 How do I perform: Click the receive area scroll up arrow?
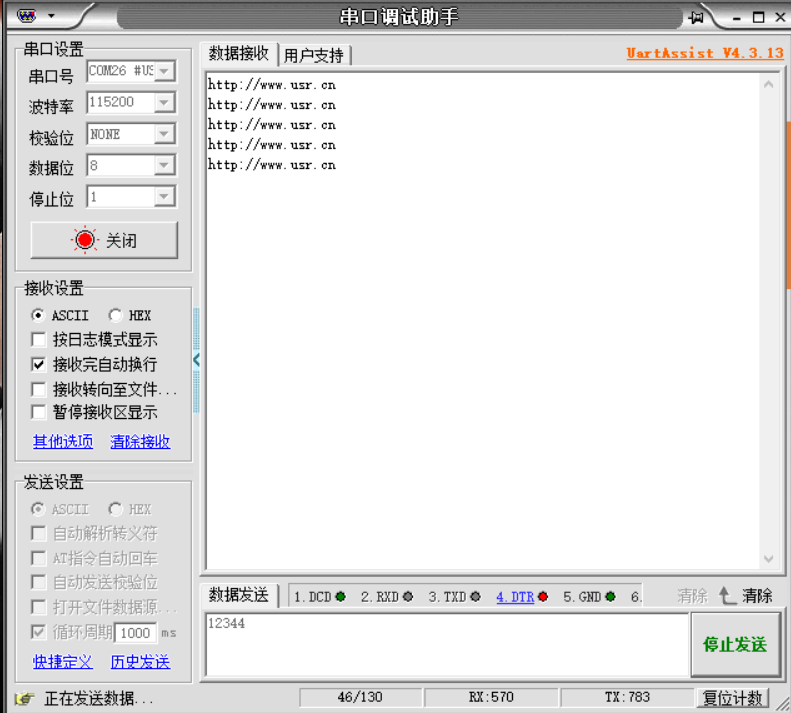click(768, 84)
